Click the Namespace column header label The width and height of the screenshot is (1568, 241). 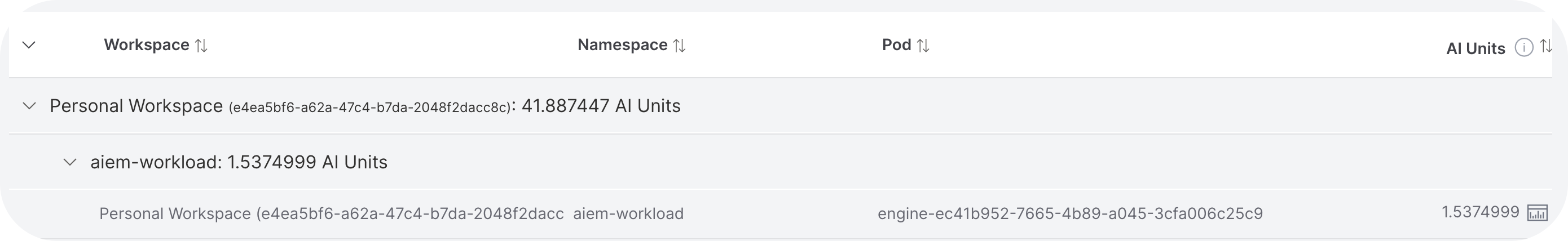(622, 45)
